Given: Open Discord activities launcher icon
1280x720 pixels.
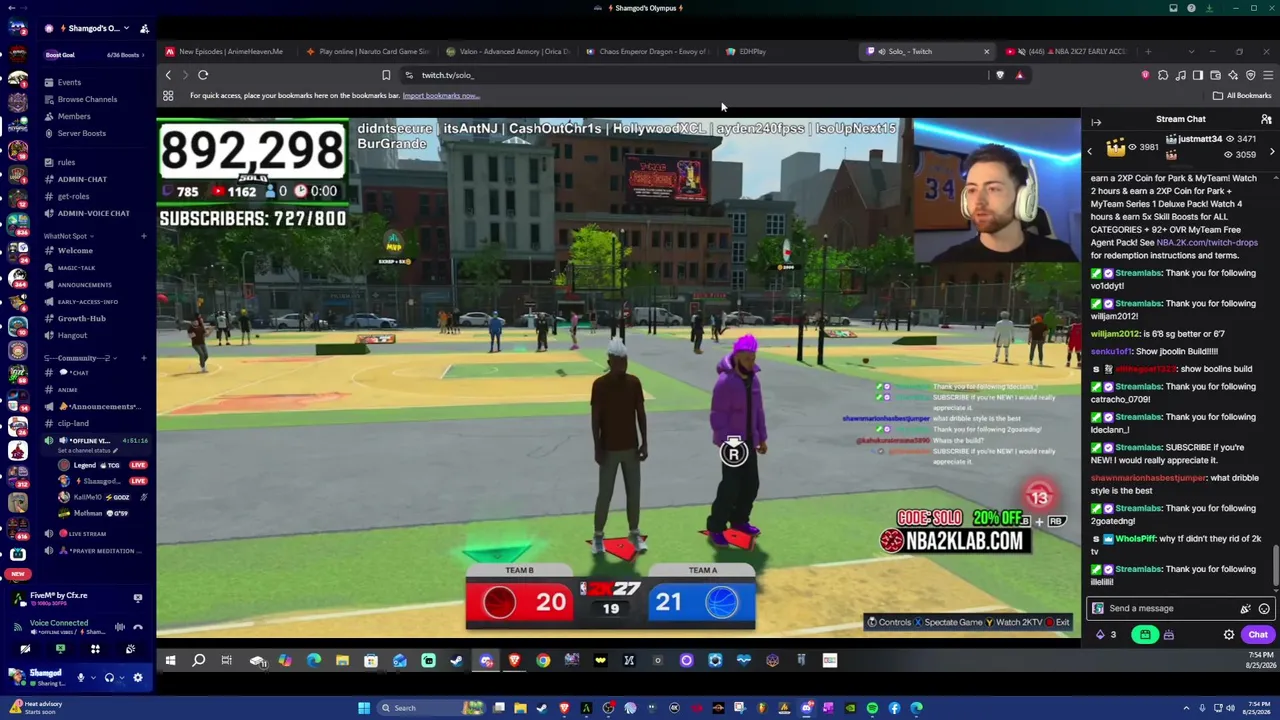Looking at the screenshot, I should [95, 649].
